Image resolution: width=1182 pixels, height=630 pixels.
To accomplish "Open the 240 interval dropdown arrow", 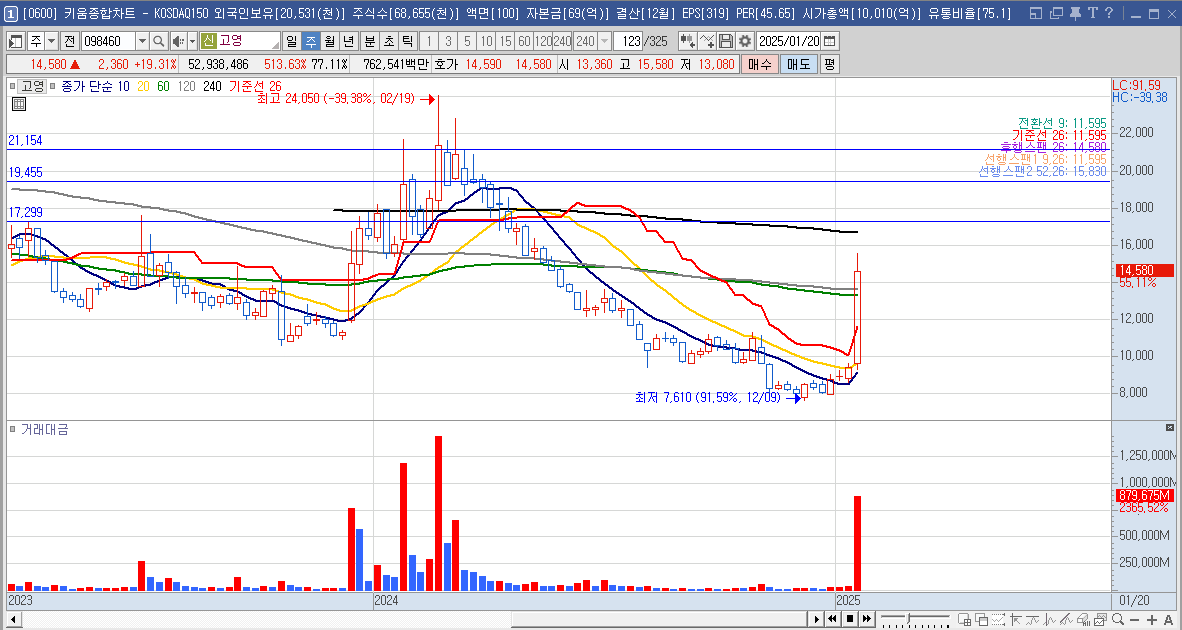I will pyautogui.click(x=604, y=41).
